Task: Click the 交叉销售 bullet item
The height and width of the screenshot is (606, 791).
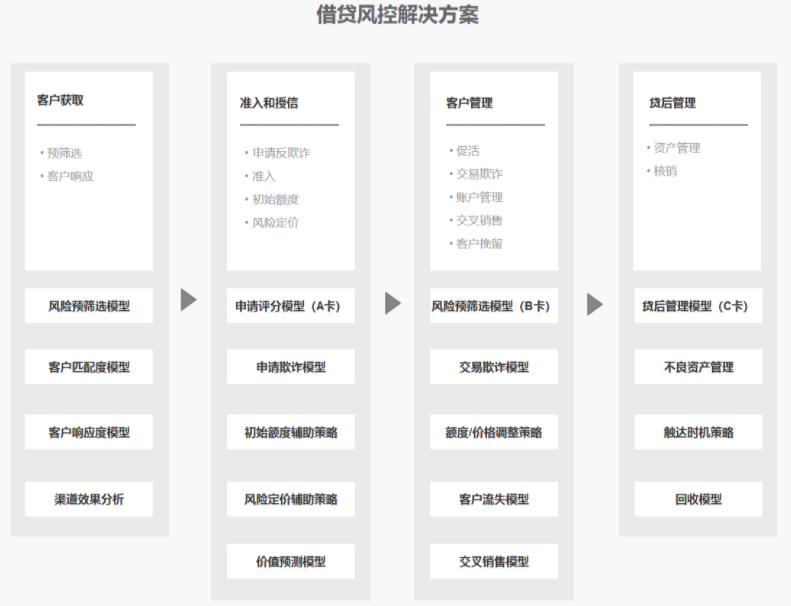Action: pyautogui.click(x=476, y=221)
